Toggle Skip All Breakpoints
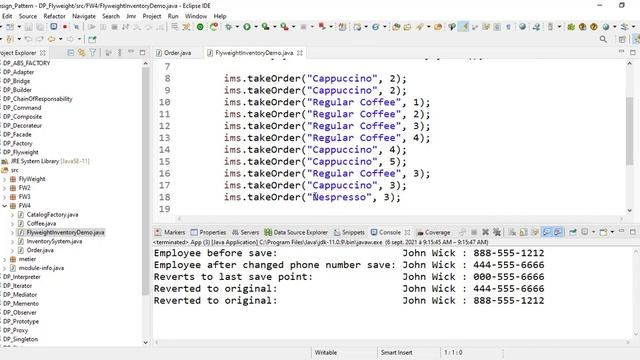The height and width of the screenshot is (360, 640). pos(76,27)
